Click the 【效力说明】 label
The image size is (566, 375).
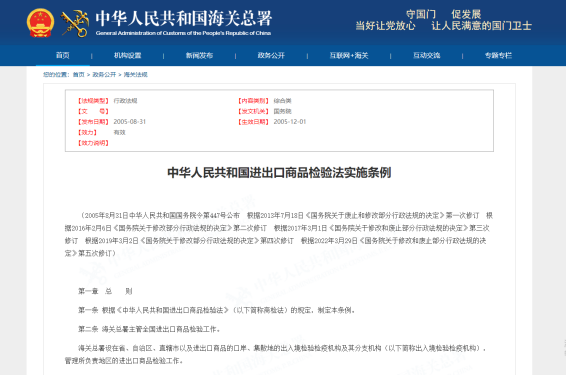(93, 143)
